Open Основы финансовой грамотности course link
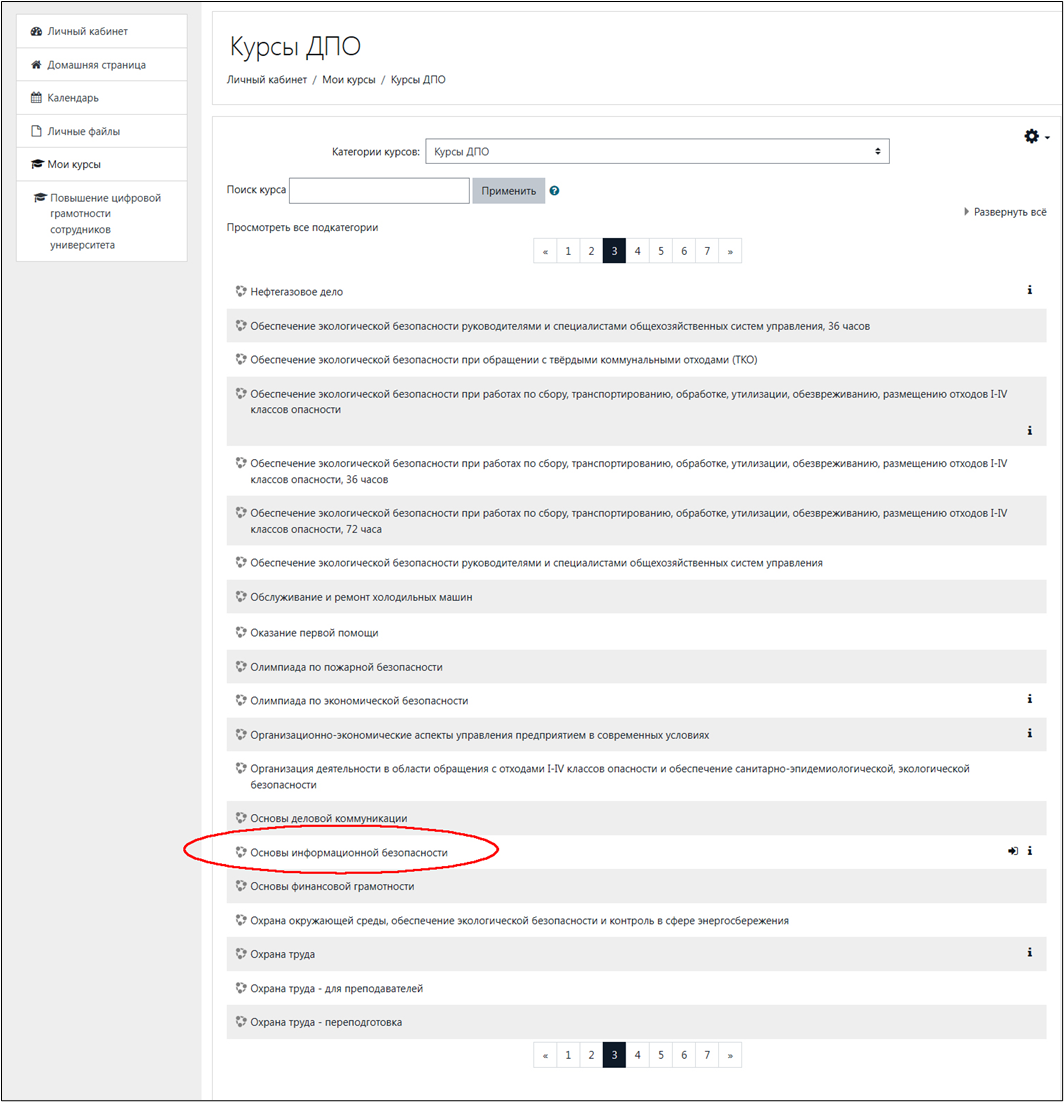 [x=332, y=886]
